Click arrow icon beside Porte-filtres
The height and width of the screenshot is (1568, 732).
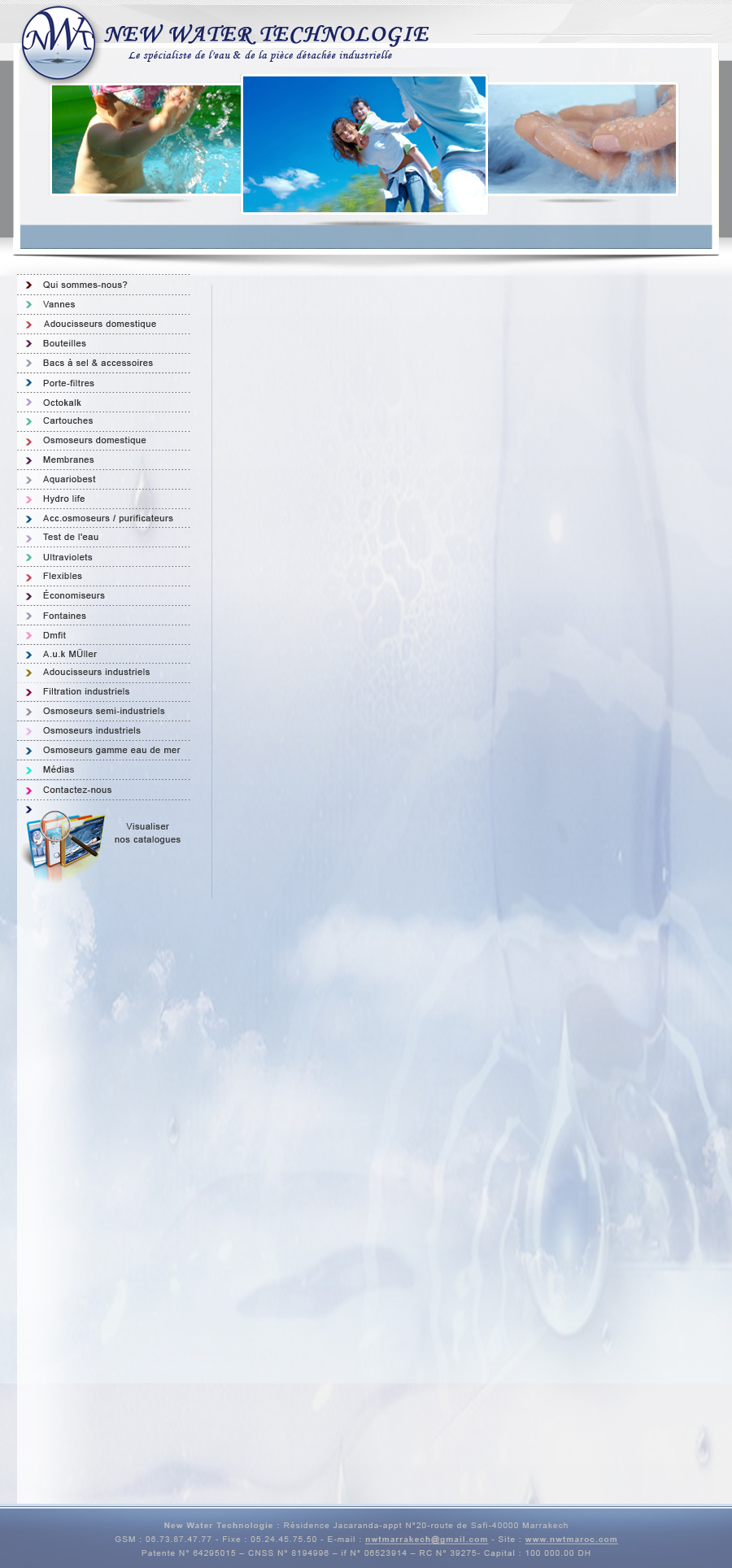tap(28, 383)
